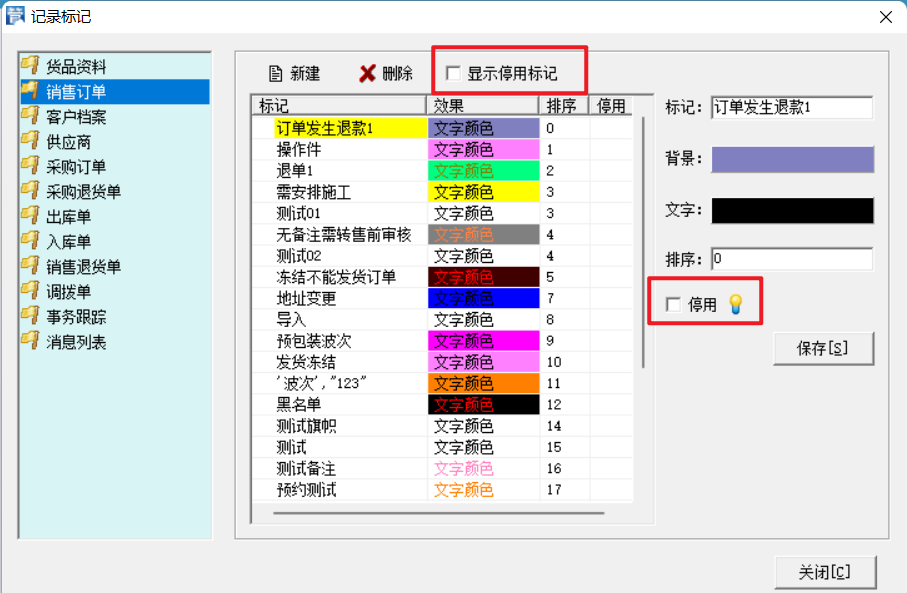This screenshot has height=593, width=907.
Task: Click the light bulb hint icon
Action: pos(735,304)
